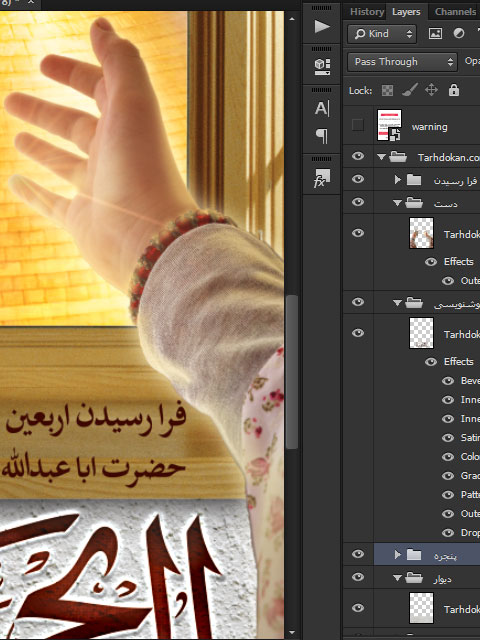Viewport: 480px width, 640px height.
Task: Switch to the Channels tab
Action: tap(455, 12)
